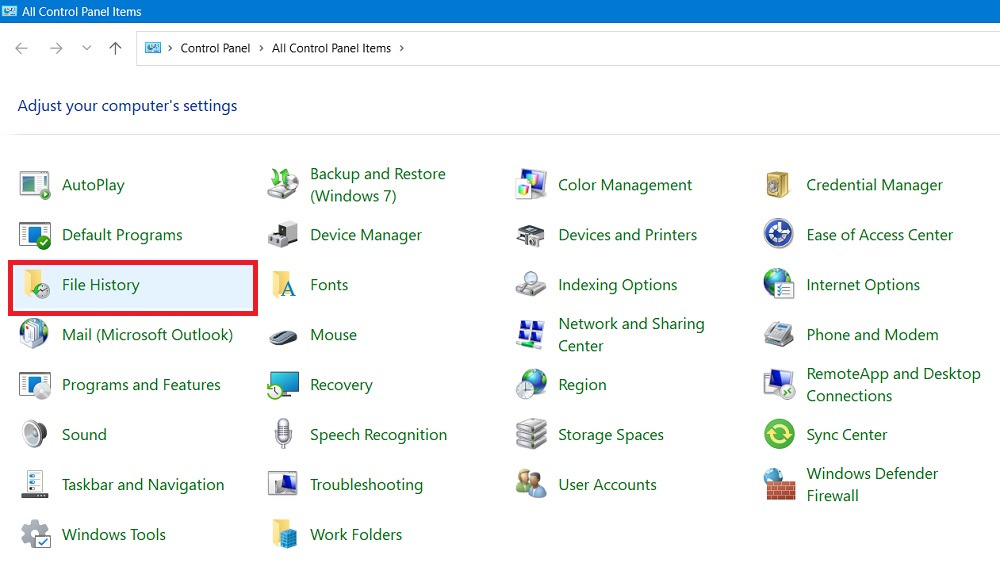This screenshot has height=567, width=1000.
Task: Go back with the back arrow
Action: 21,48
